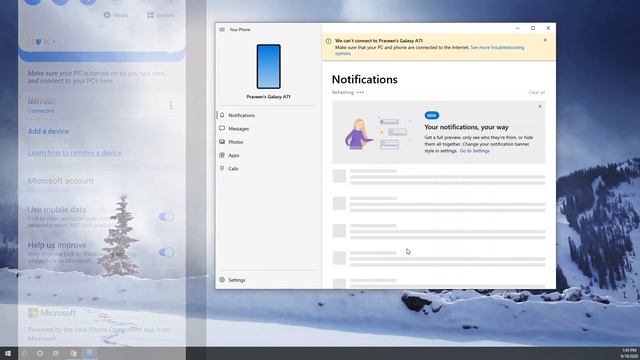Click Your Phone app icon on taskbar
The height and width of the screenshot is (360, 640).
(x=90, y=353)
